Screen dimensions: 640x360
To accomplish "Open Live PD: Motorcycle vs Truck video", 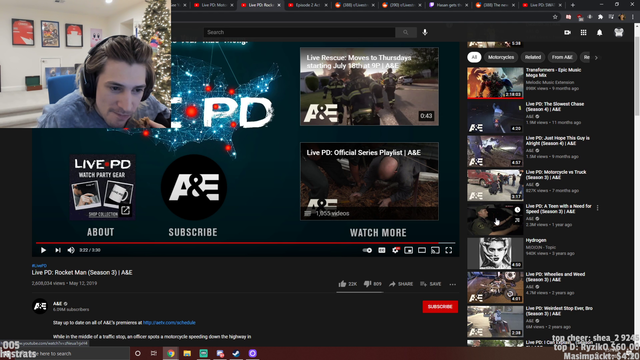I will pos(495,185).
